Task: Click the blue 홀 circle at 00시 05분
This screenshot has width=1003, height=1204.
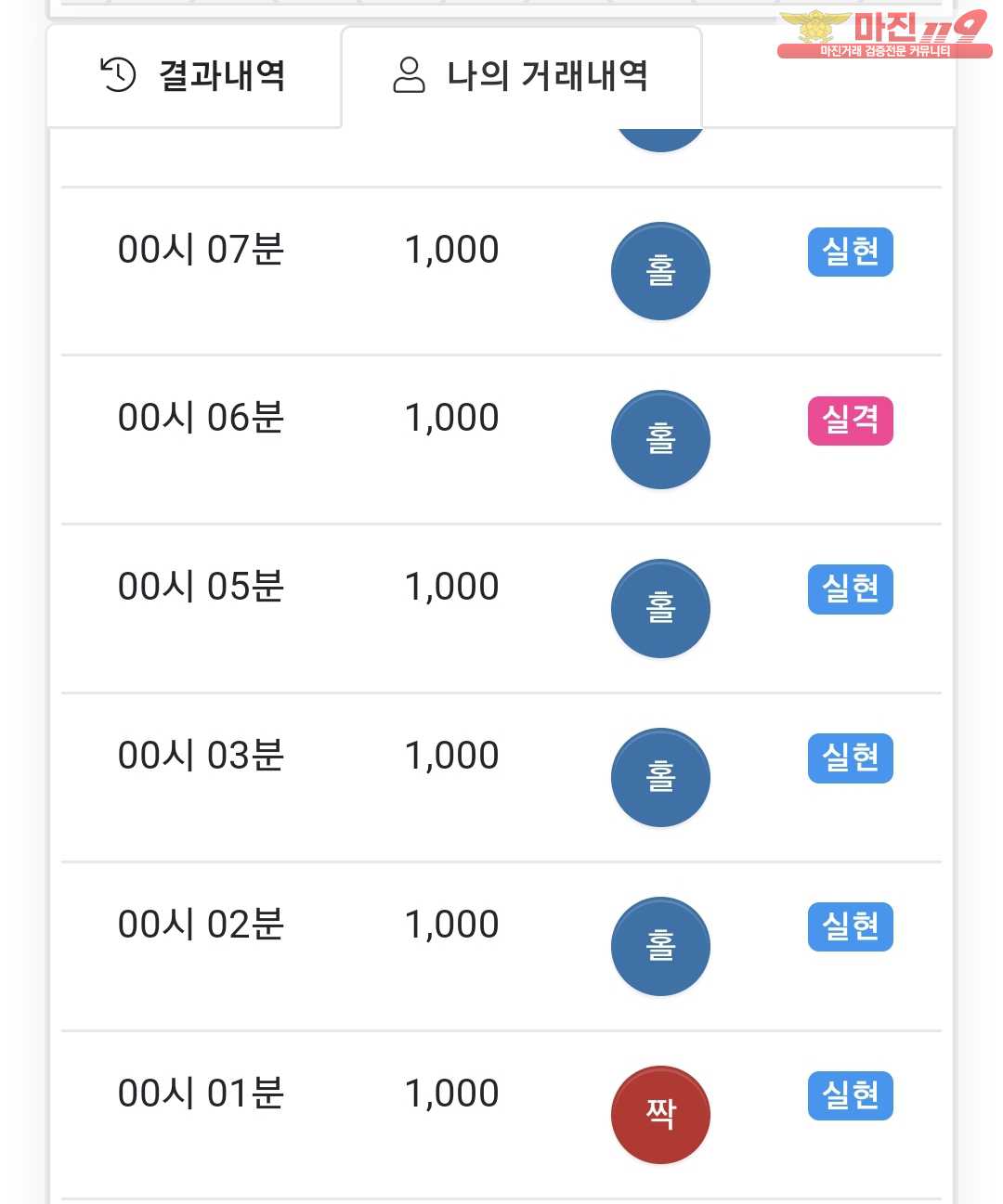Action: pyautogui.click(x=660, y=609)
